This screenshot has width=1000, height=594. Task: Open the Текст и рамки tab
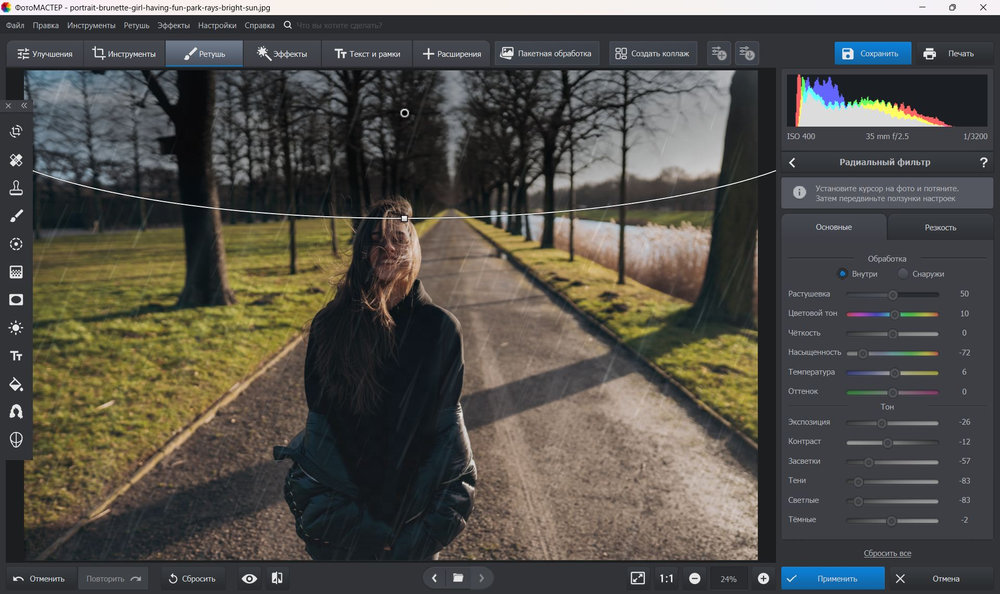click(x=367, y=54)
